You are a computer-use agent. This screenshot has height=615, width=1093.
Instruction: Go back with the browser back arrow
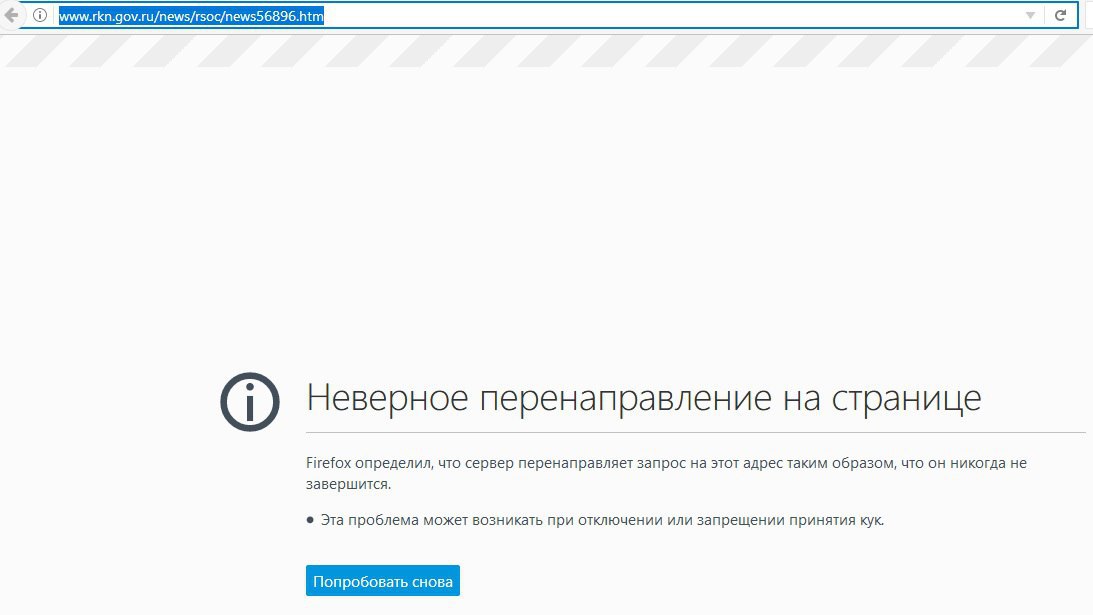(11, 15)
